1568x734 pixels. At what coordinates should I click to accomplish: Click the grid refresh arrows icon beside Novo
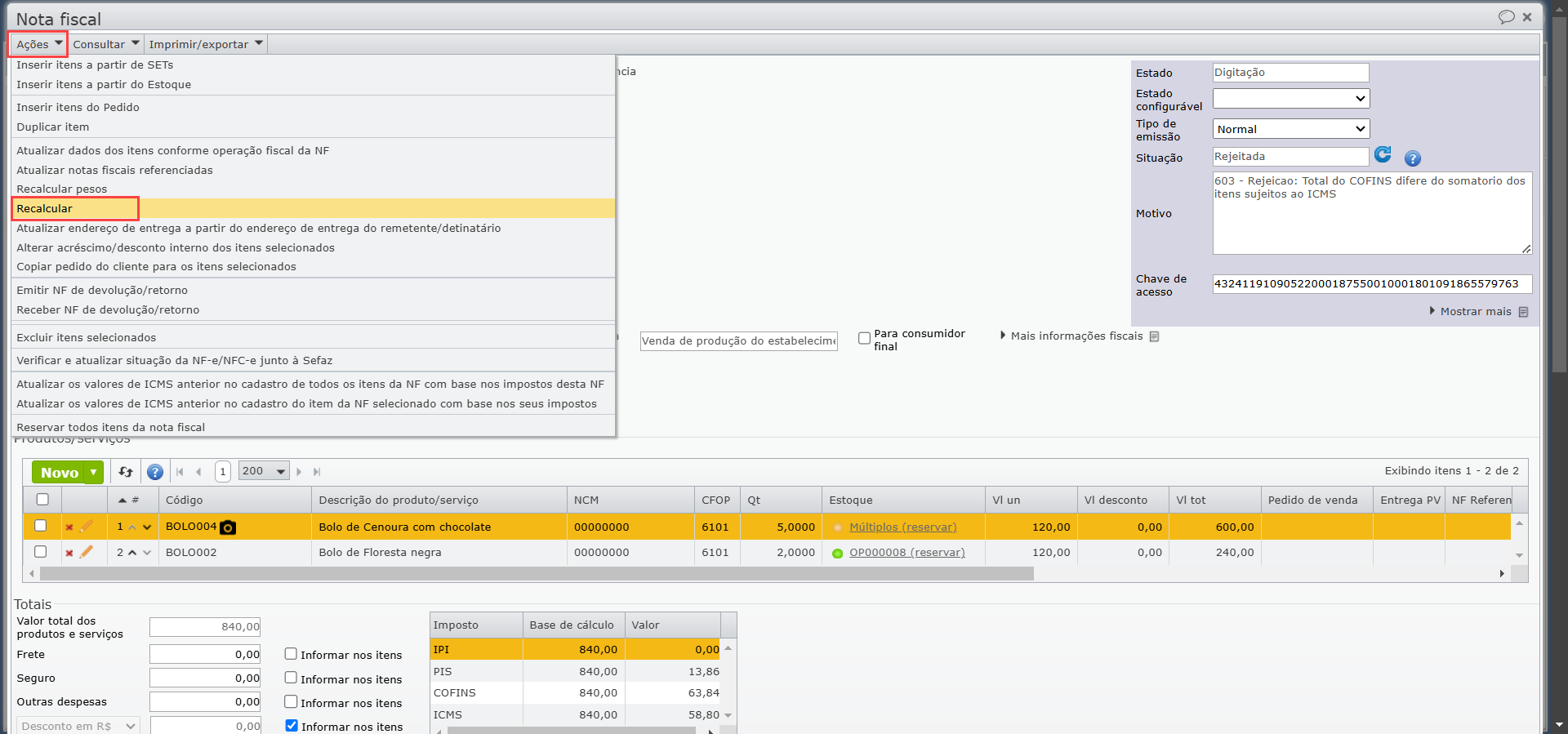[126, 472]
